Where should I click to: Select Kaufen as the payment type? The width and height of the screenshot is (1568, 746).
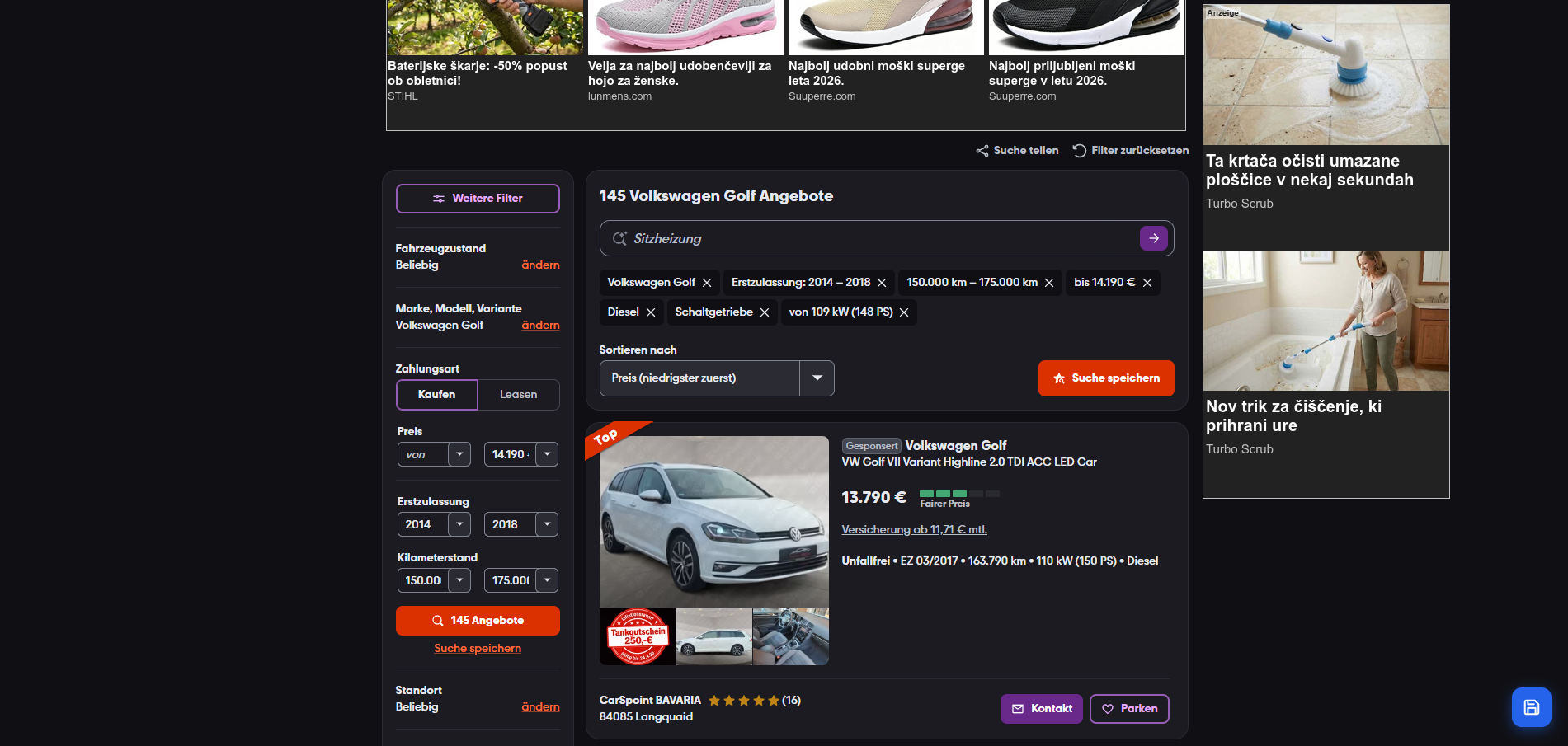[x=436, y=394]
